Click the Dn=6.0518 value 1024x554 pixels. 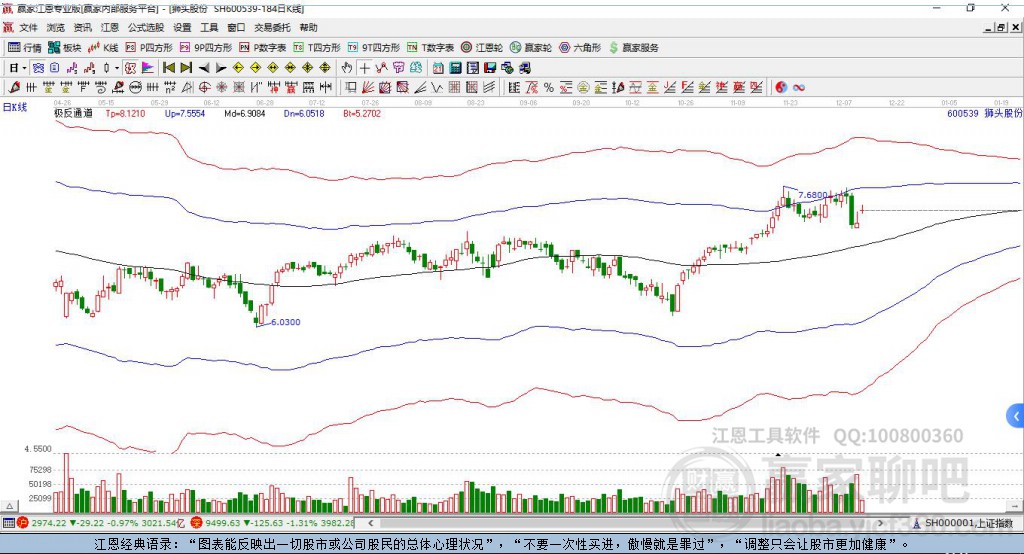pos(304,113)
